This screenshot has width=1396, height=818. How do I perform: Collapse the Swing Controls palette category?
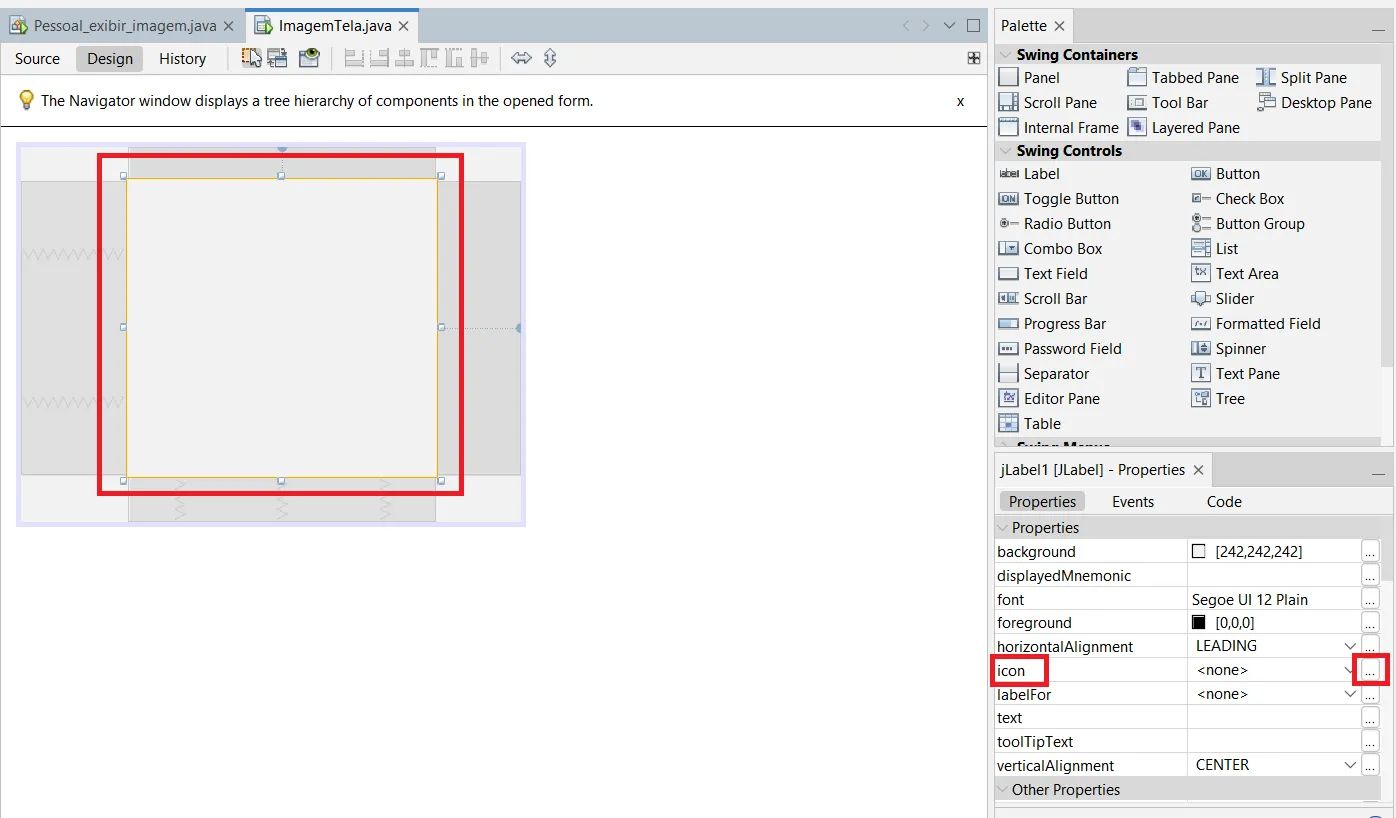(1006, 151)
